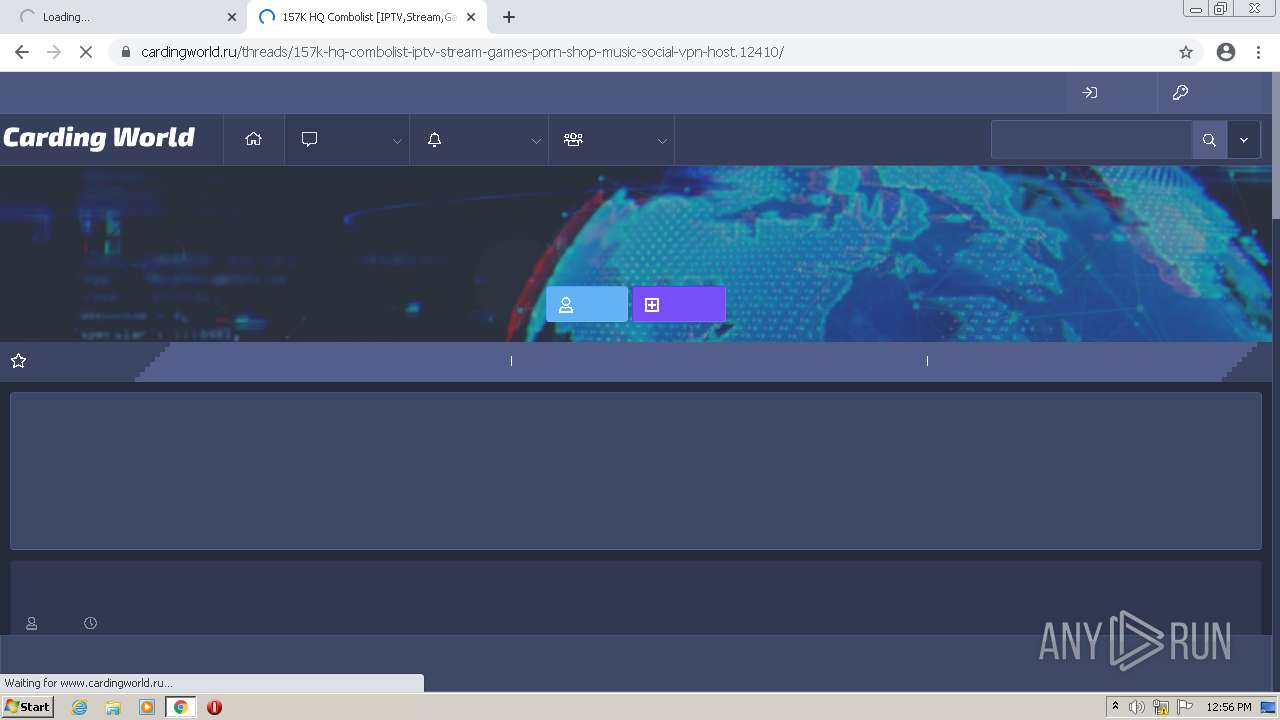Open Windows Explorer folder from taskbar
This screenshot has width=1280, height=720.
tap(113, 707)
